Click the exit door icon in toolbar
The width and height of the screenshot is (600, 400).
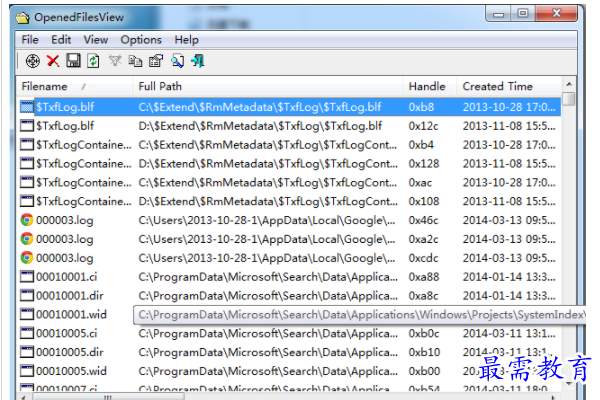tap(197, 61)
